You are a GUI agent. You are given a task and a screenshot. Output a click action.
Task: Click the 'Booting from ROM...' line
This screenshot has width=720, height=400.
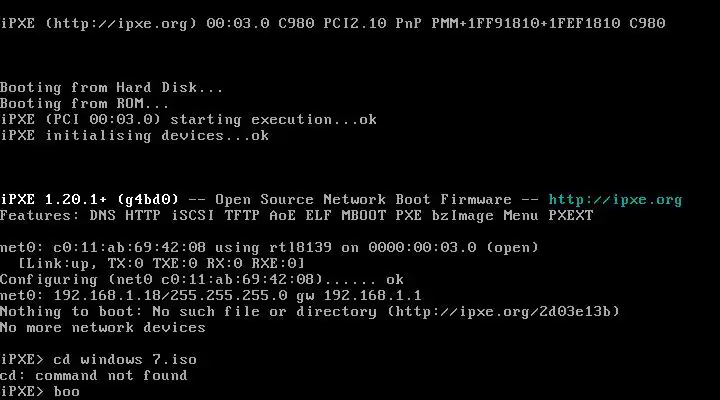point(84,104)
